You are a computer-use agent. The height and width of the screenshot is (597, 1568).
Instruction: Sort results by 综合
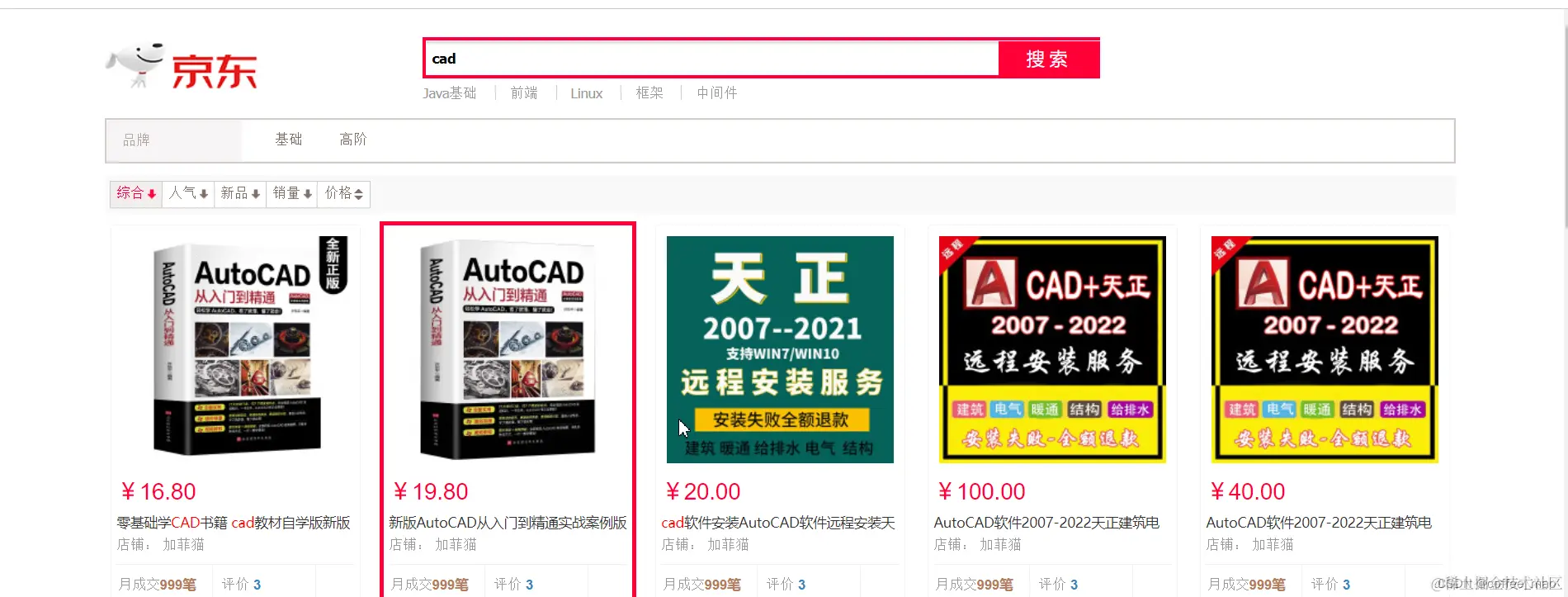136,193
